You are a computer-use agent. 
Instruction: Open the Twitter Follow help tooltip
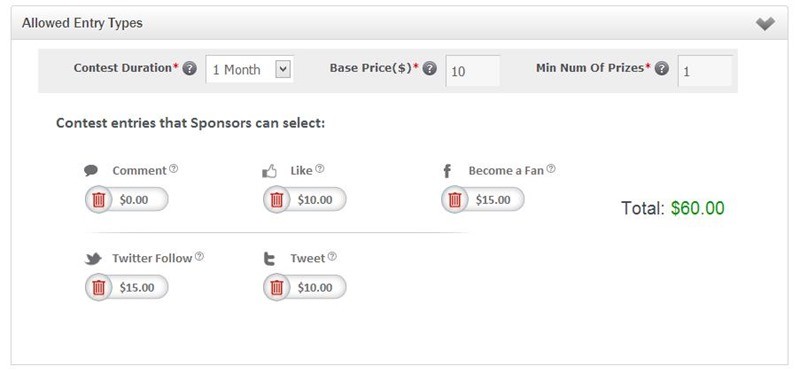point(199,256)
